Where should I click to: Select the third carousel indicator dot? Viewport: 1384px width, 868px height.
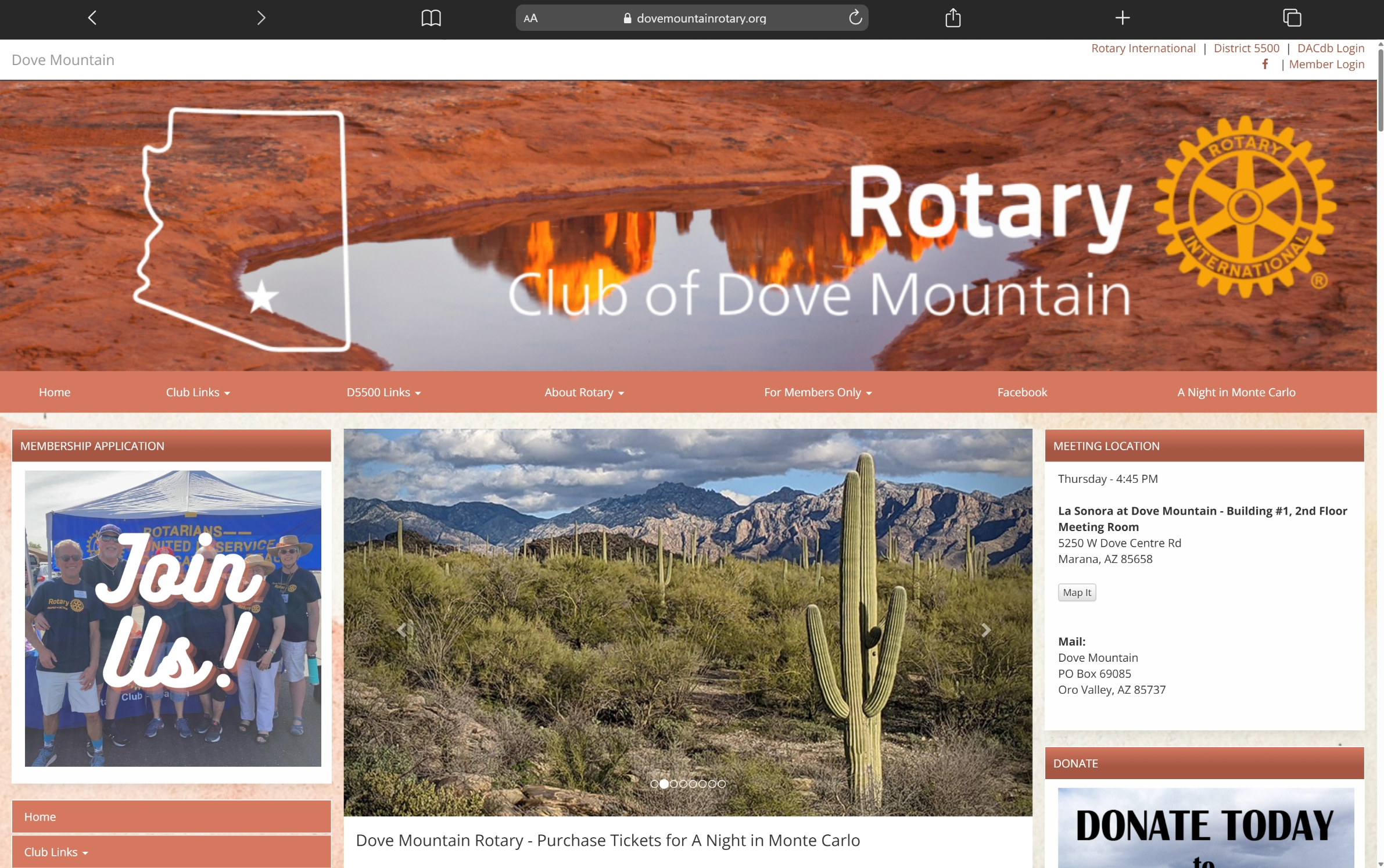(x=673, y=784)
